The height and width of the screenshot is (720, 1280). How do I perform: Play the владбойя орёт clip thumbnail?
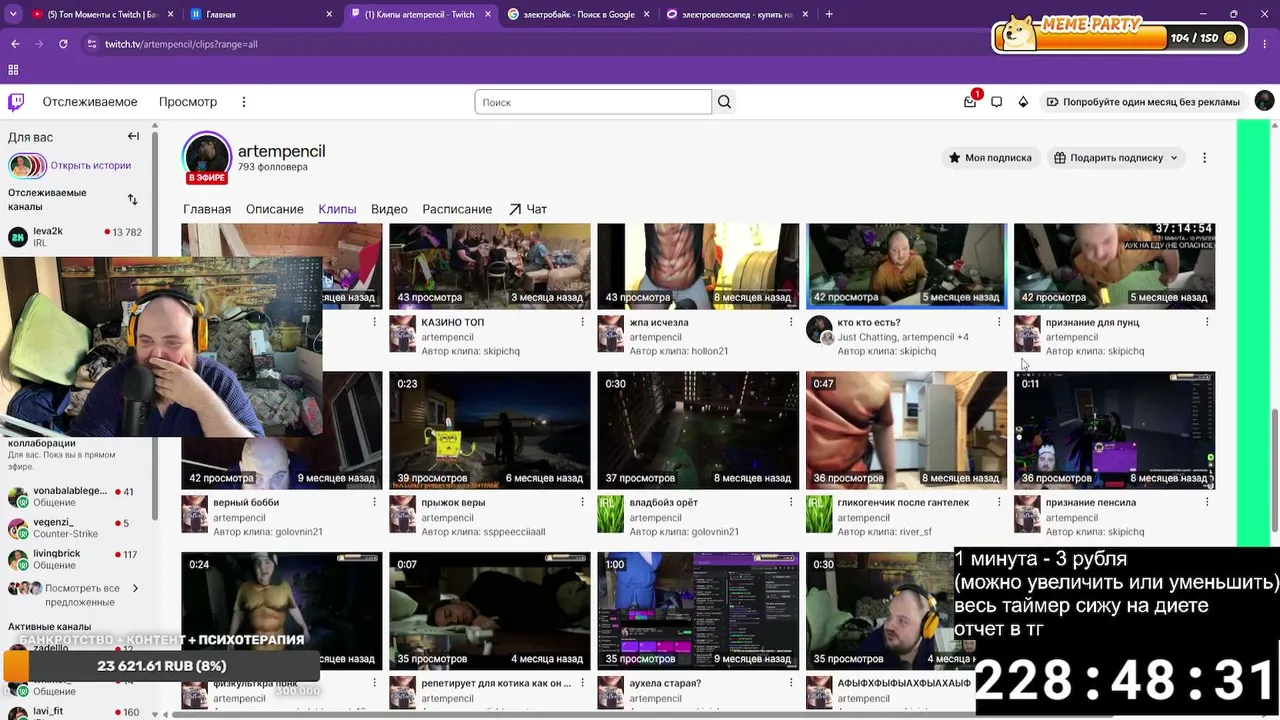pyautogui.click(x=698, y=430)
